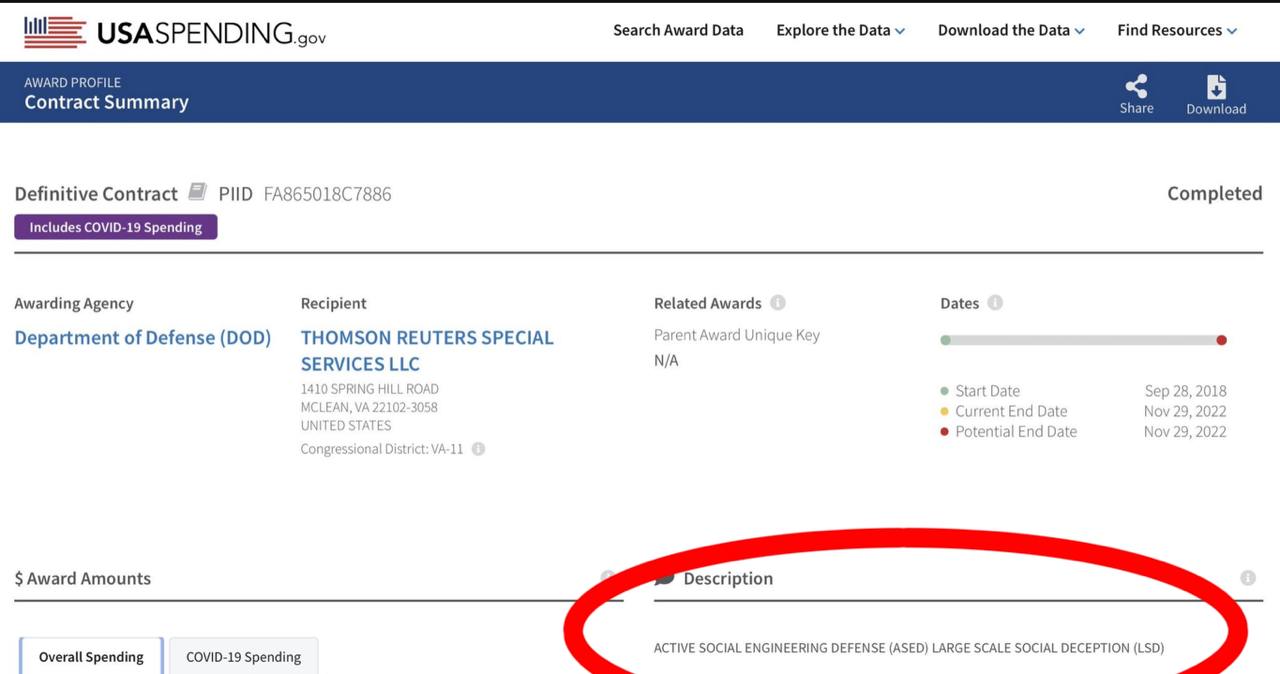
Task: Click the dates progress bar
Action: (x=1083, y=340)
